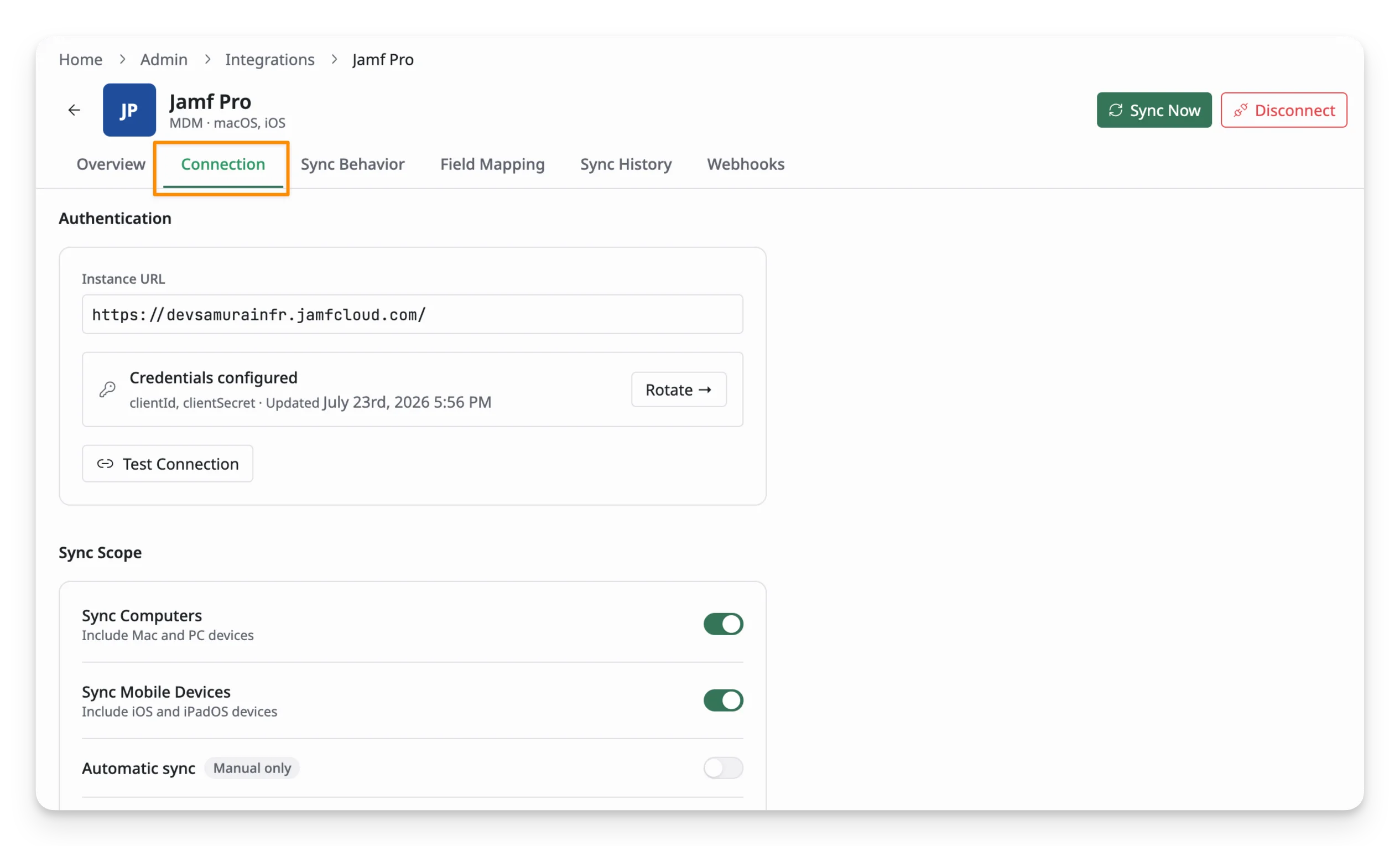Click the Sync Now button
Screen dimensions: 1400x846
point(1154,110)
